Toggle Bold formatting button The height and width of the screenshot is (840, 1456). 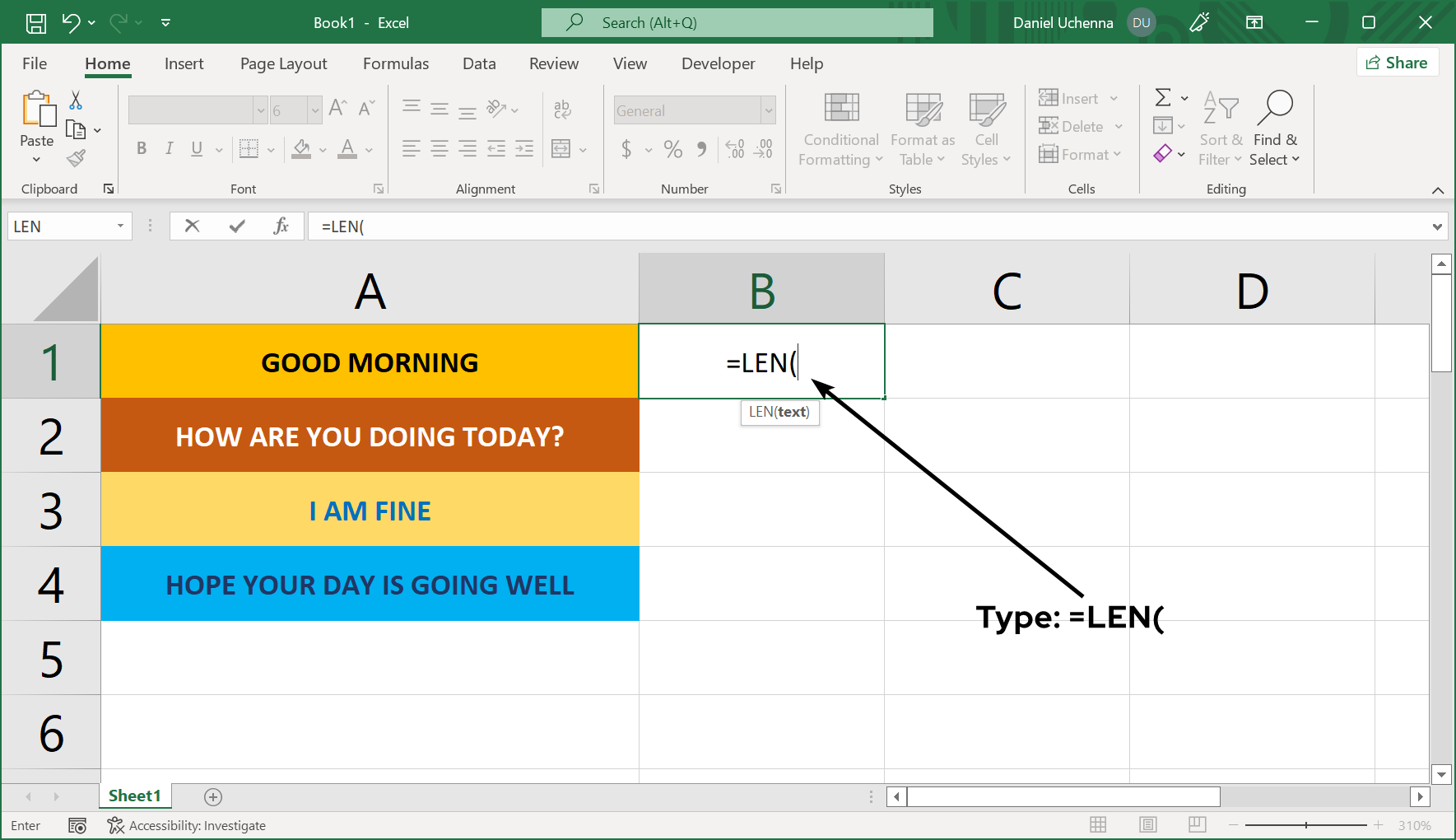coord(142,149)
